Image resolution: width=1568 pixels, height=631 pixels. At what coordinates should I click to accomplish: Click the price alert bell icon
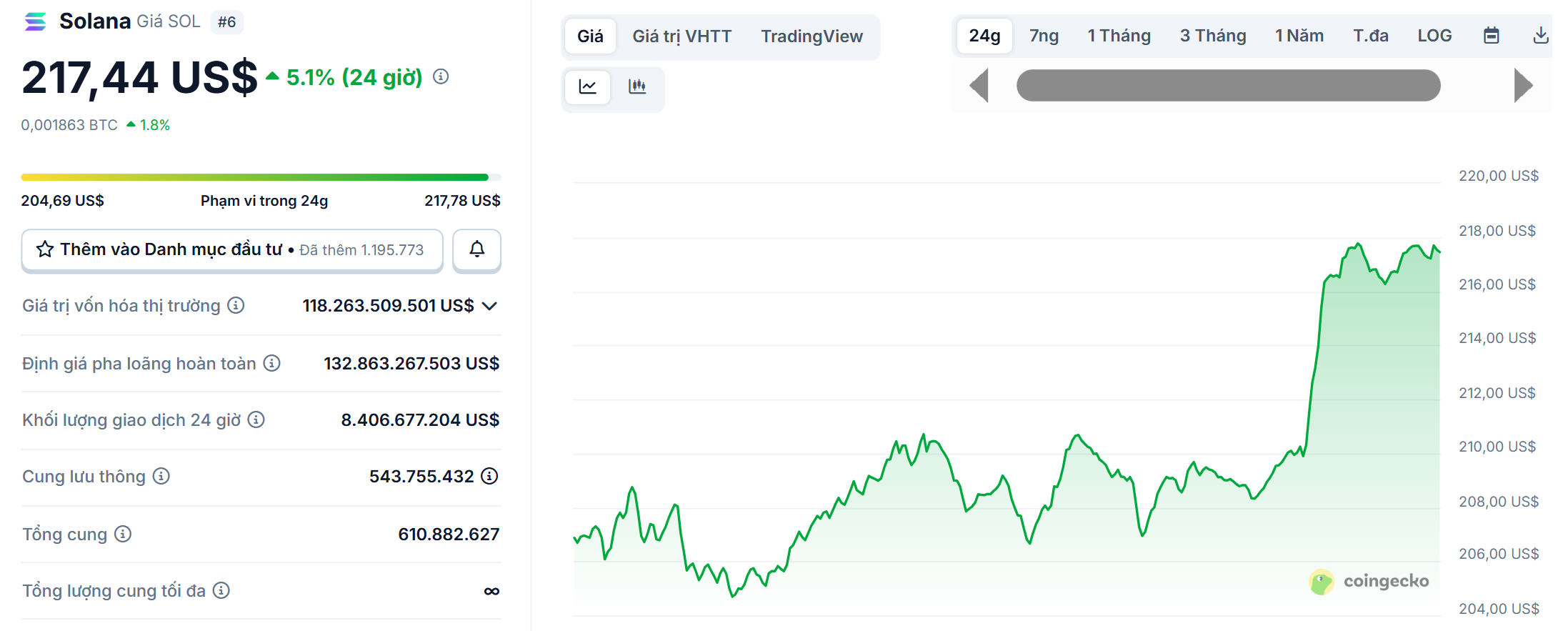click(476, 249)
